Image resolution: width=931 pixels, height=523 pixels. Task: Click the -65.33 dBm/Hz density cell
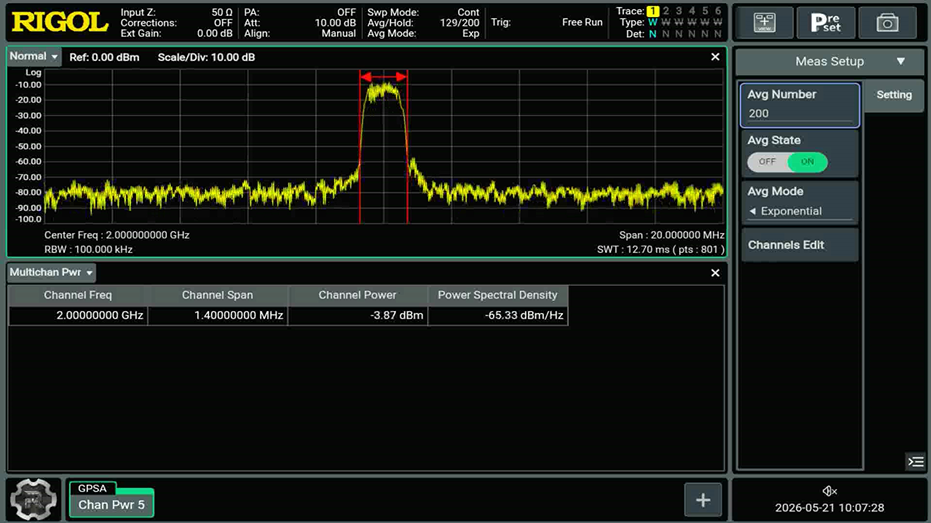click(498, 315)
